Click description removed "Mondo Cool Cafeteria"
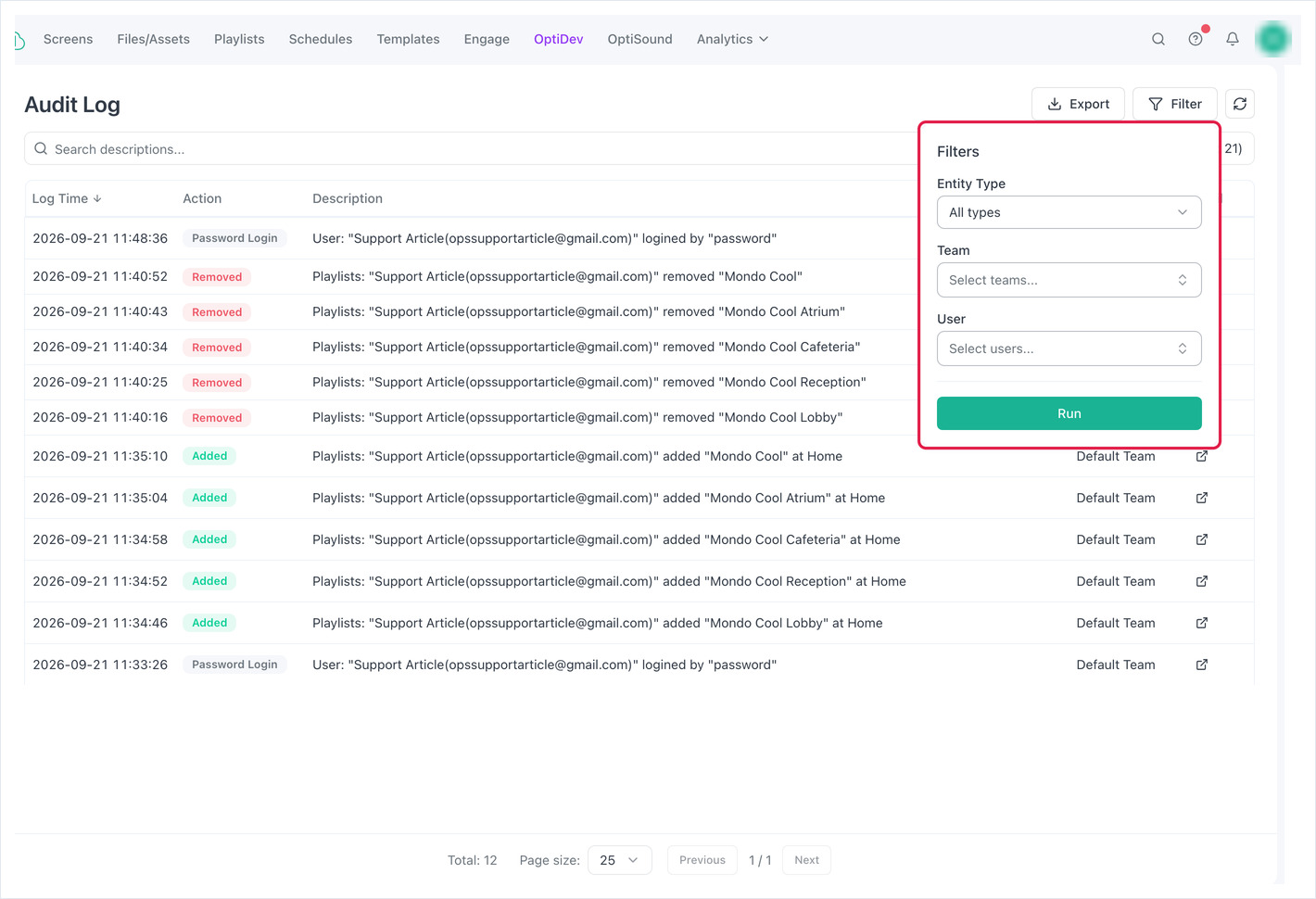Screen dimensions: 1316x899 pyautogui.click(x=587, y=347)
